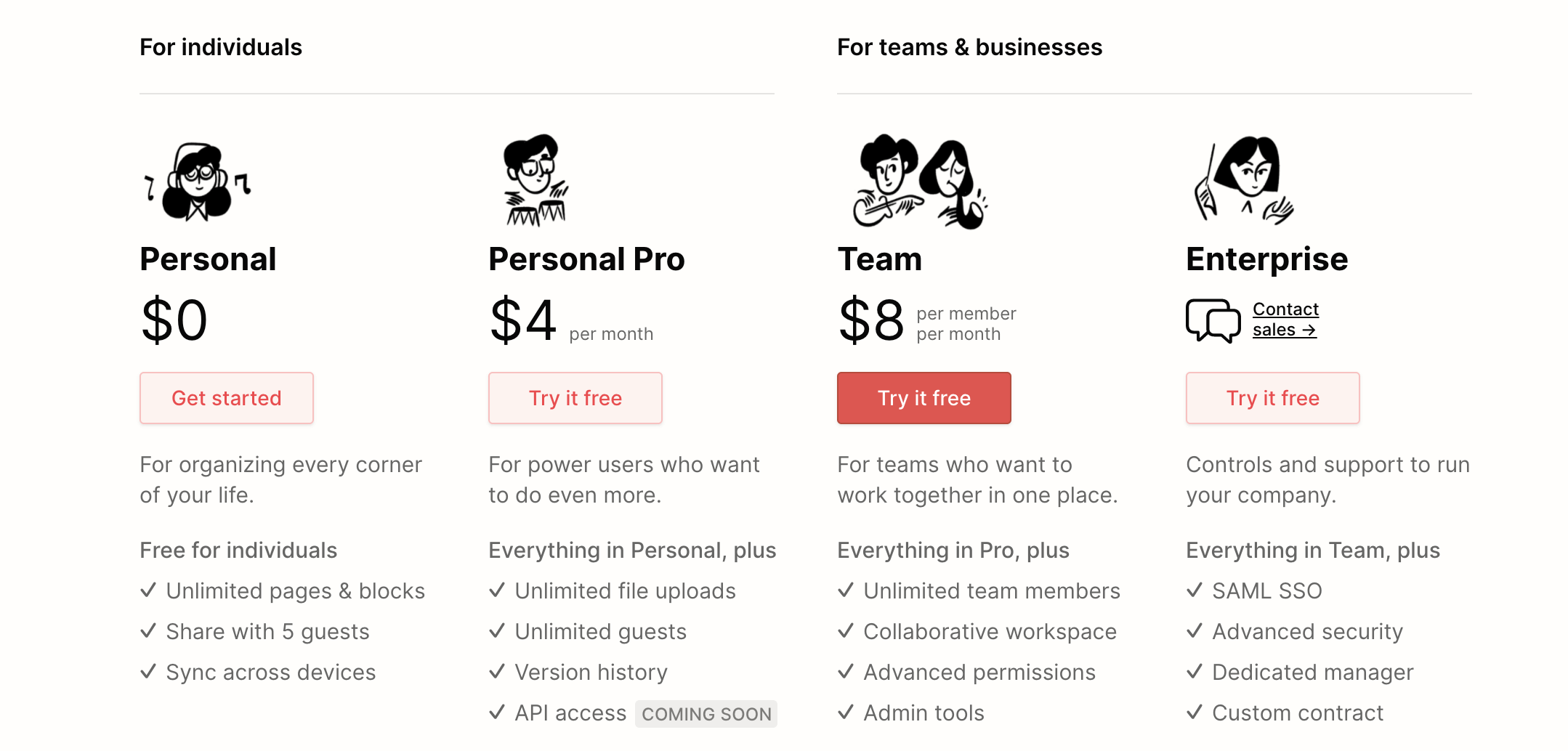1568x751 pixels.
Task: Choose Try it free for Personal Pro
Action: click(575, 398)
